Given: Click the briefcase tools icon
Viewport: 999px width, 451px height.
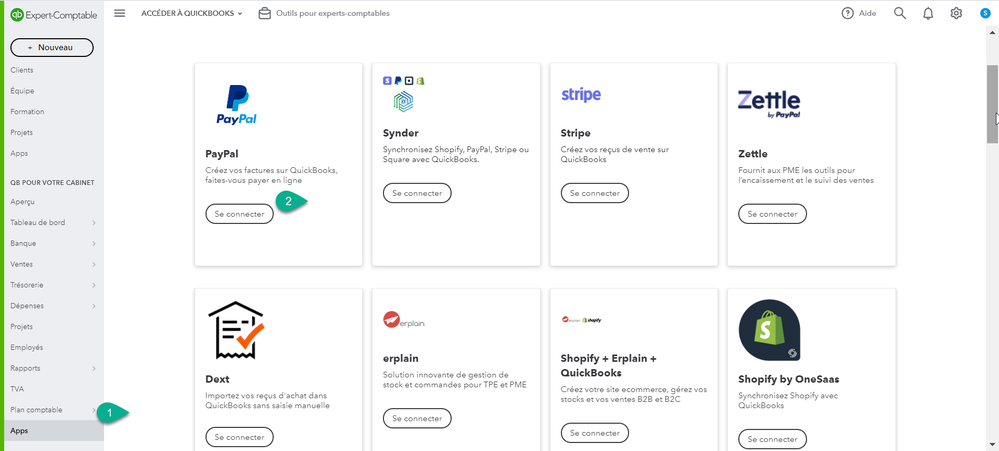Looking at the screenshot, I should pos(265,13).
